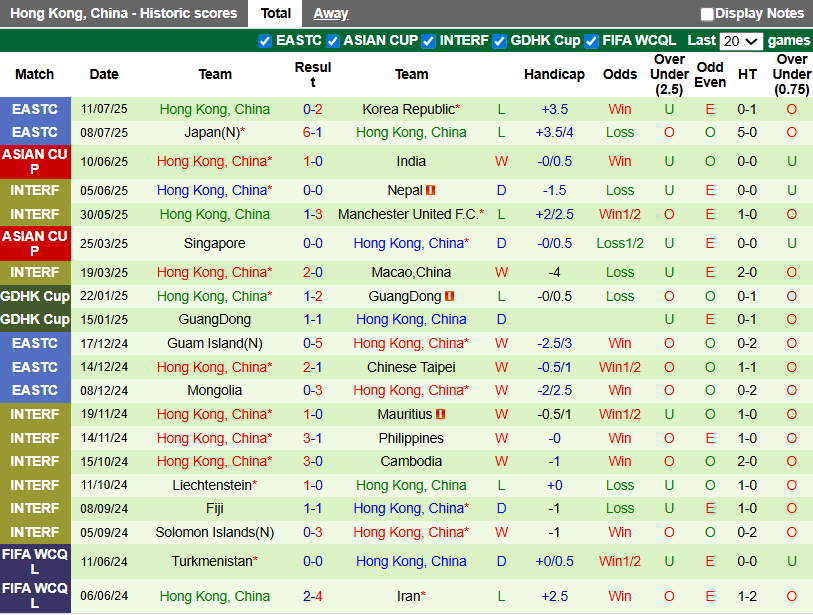Open India team link
The image size is (813, 615).
tap(411, 161)
